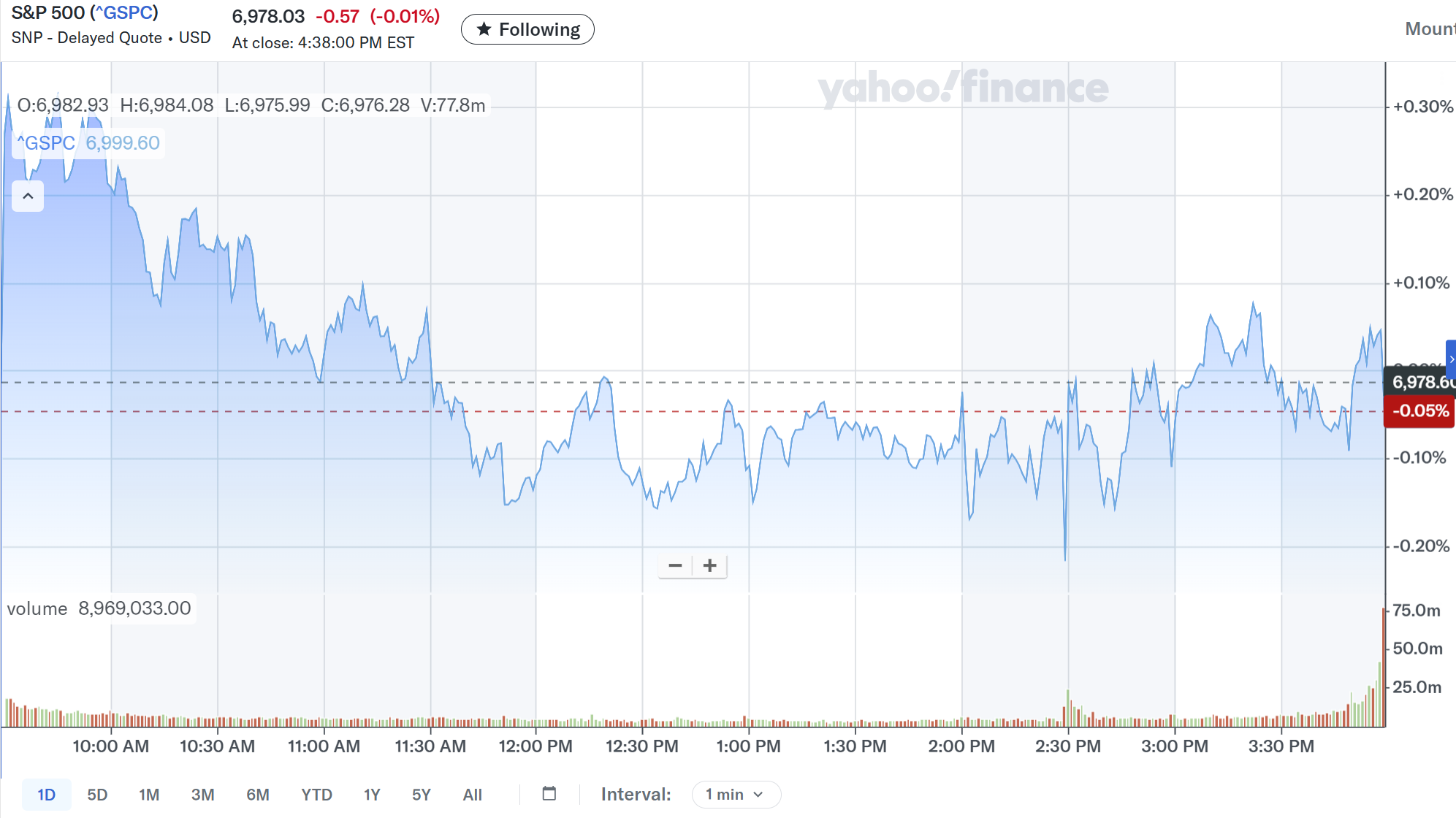The image size is (1456, 818).
Task: Select the 1M range tab
Action: click(x=149, y=795)
